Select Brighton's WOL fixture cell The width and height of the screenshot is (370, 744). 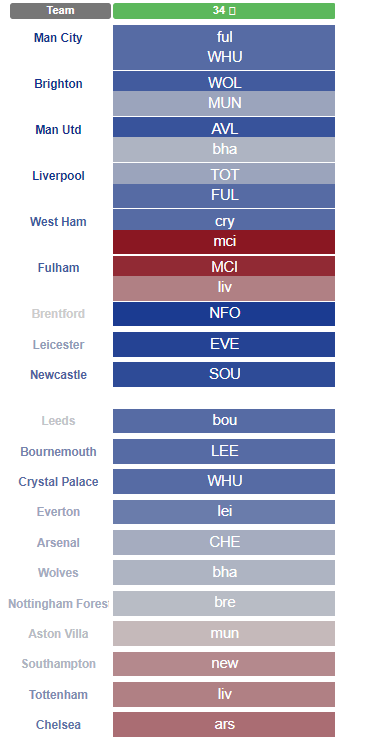224,82
